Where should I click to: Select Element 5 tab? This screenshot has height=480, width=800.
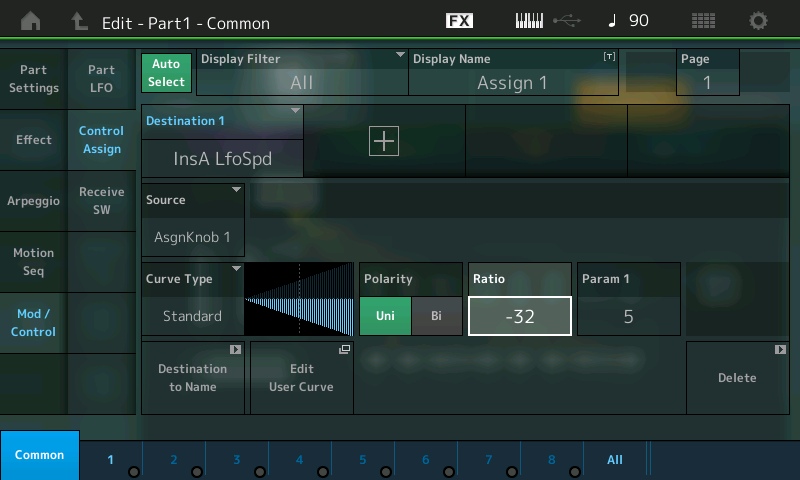pyautogui.click(x=363, y=460)
